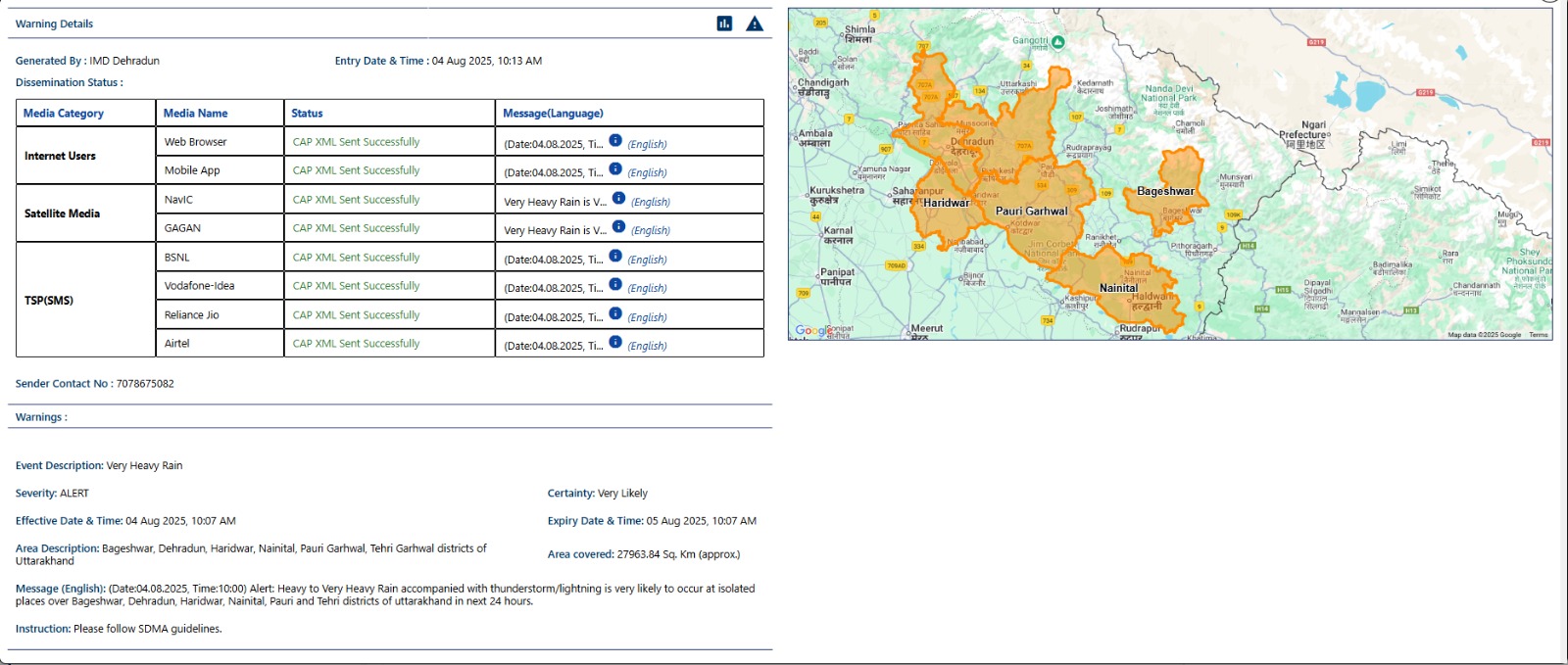Click the Pauri Garhwal region label

pyautogui.click(x=1031, y=211)
